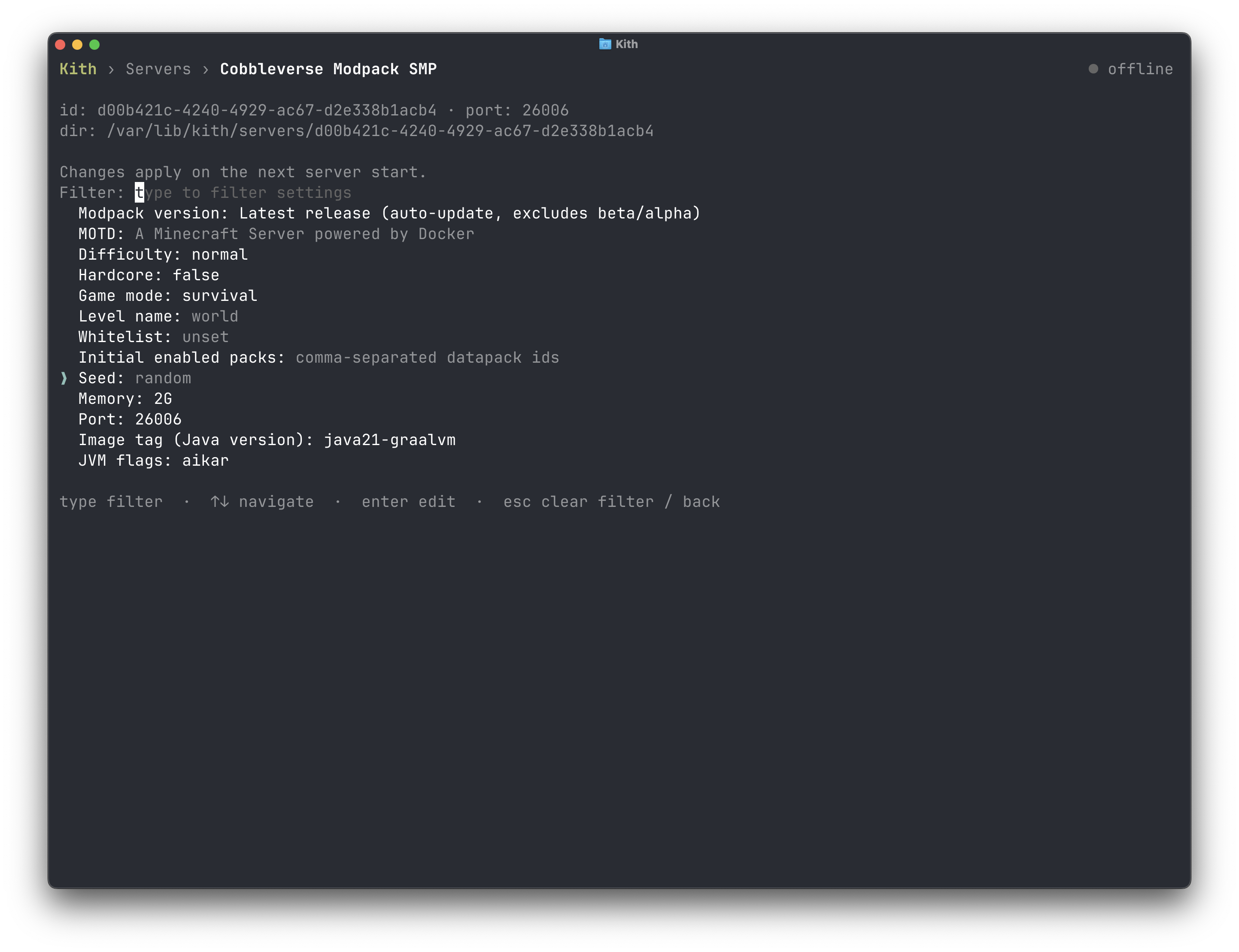
Task: Close the Kith terminal window
Action: 61,45
